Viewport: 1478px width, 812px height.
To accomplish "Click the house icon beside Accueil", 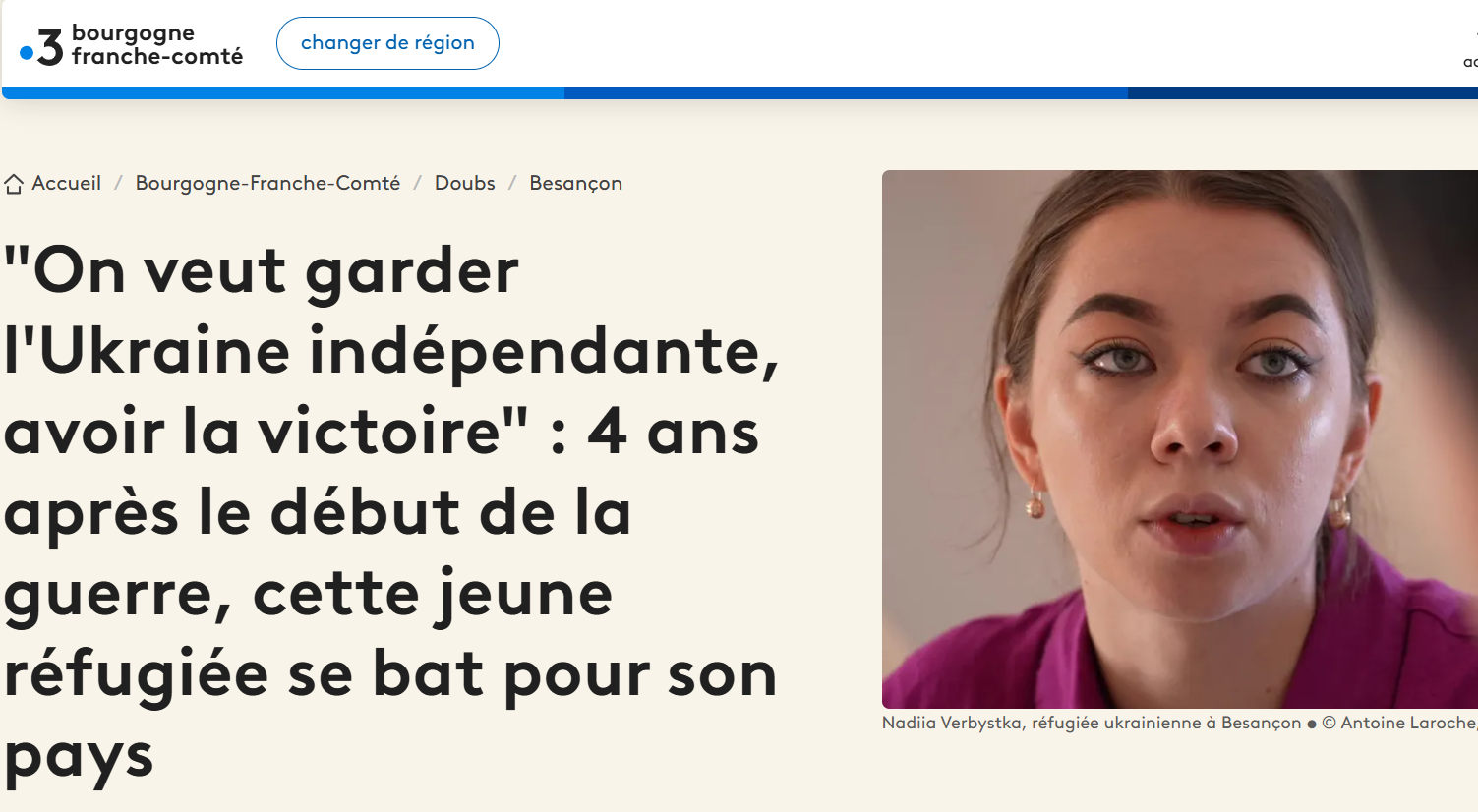I will coord(14,184).
